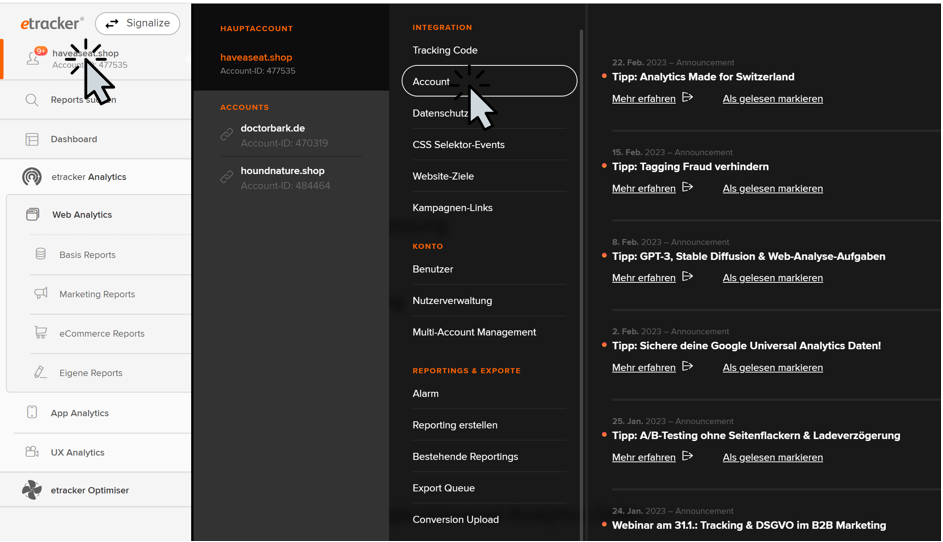Click the Reports search magnifier icon

pos(32,100)
